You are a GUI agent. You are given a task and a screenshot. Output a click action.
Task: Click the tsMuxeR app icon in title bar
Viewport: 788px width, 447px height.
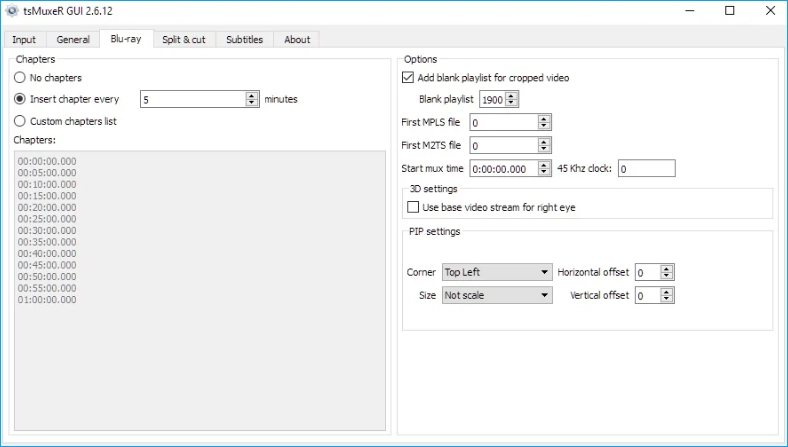pos(12,11)
